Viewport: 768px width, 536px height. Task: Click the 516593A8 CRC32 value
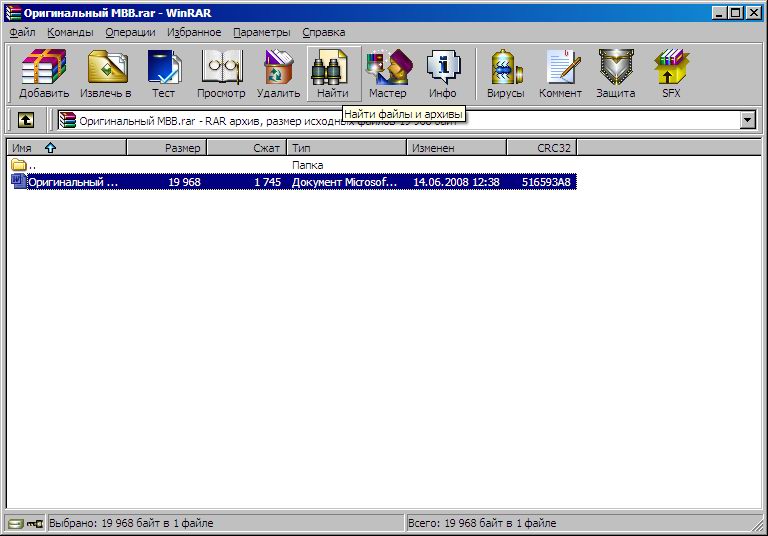click(x=546, y=182)
